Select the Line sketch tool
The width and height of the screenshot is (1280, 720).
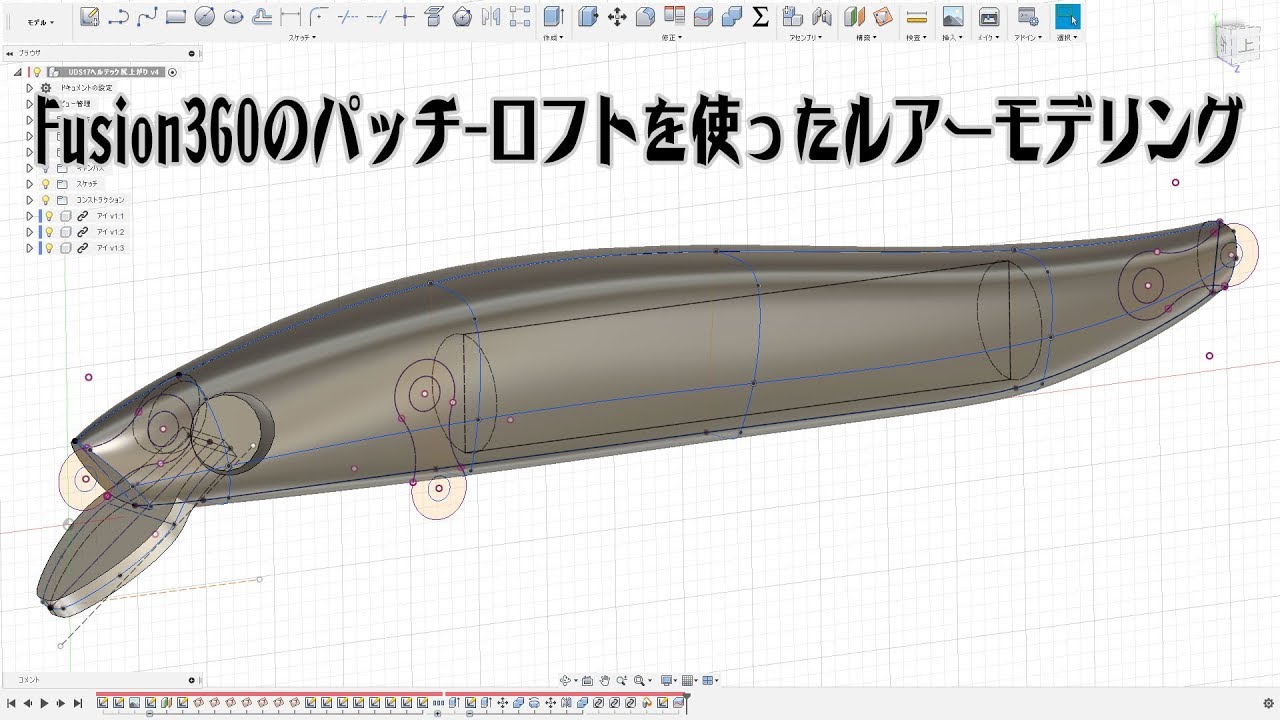click(118, 16)
